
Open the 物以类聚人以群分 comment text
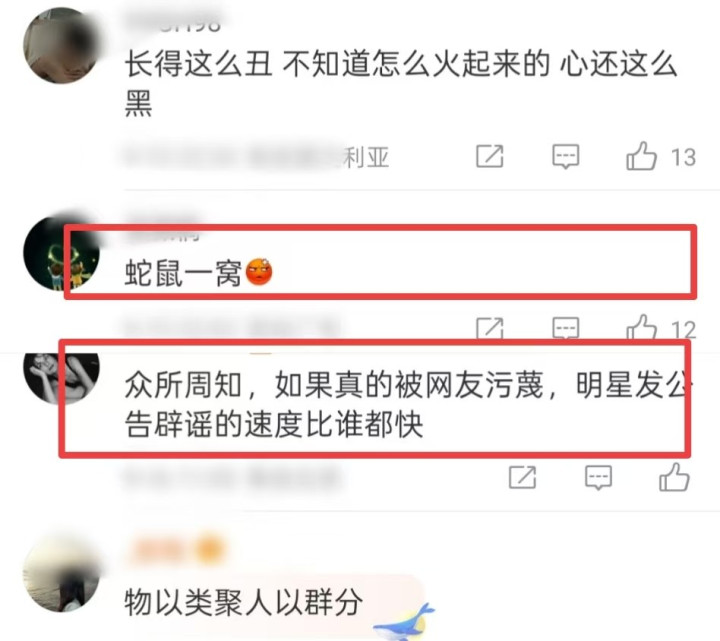(x=243, y=602)
